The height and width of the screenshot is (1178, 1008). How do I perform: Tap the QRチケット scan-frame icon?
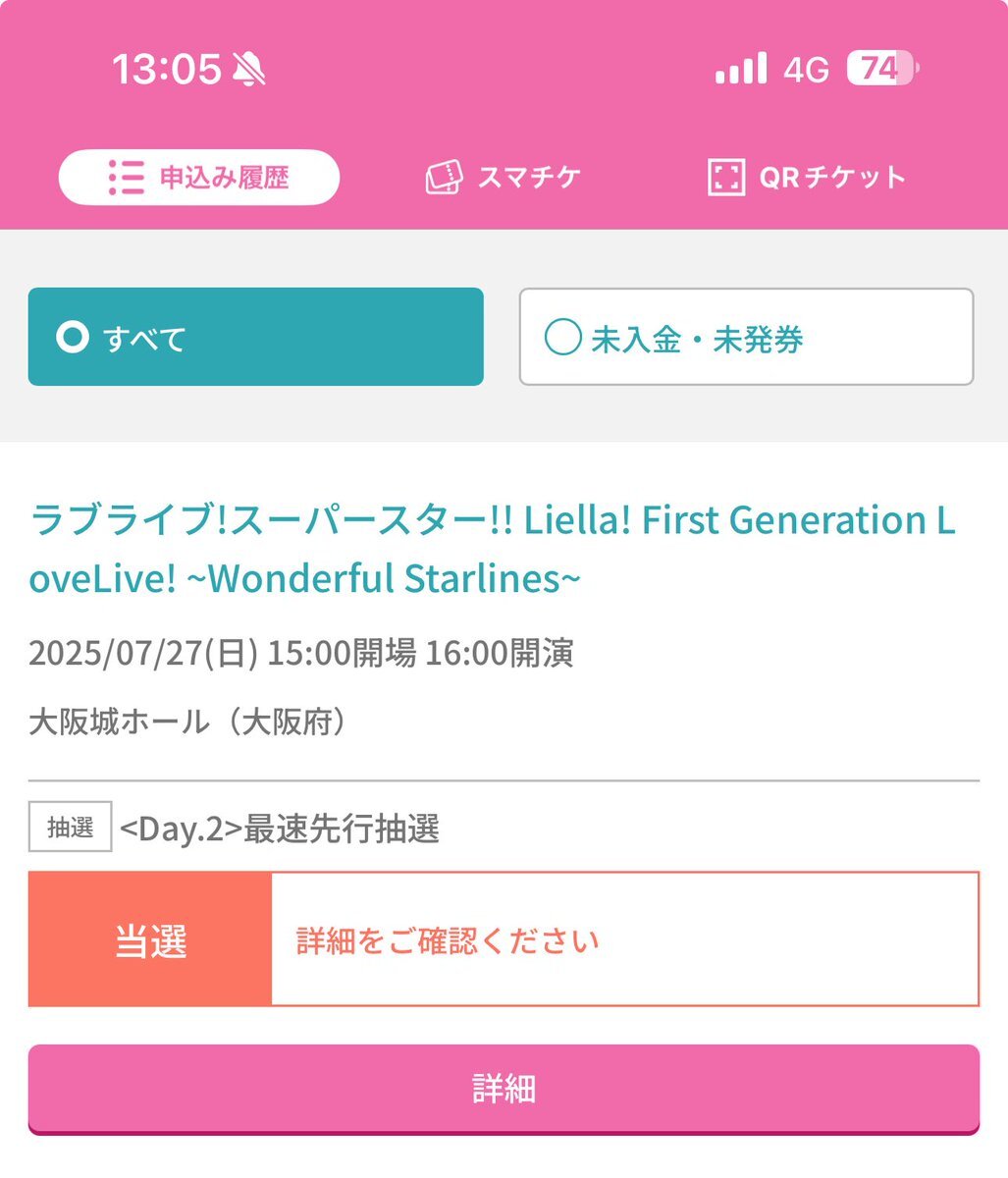click(x=726, y=177)
